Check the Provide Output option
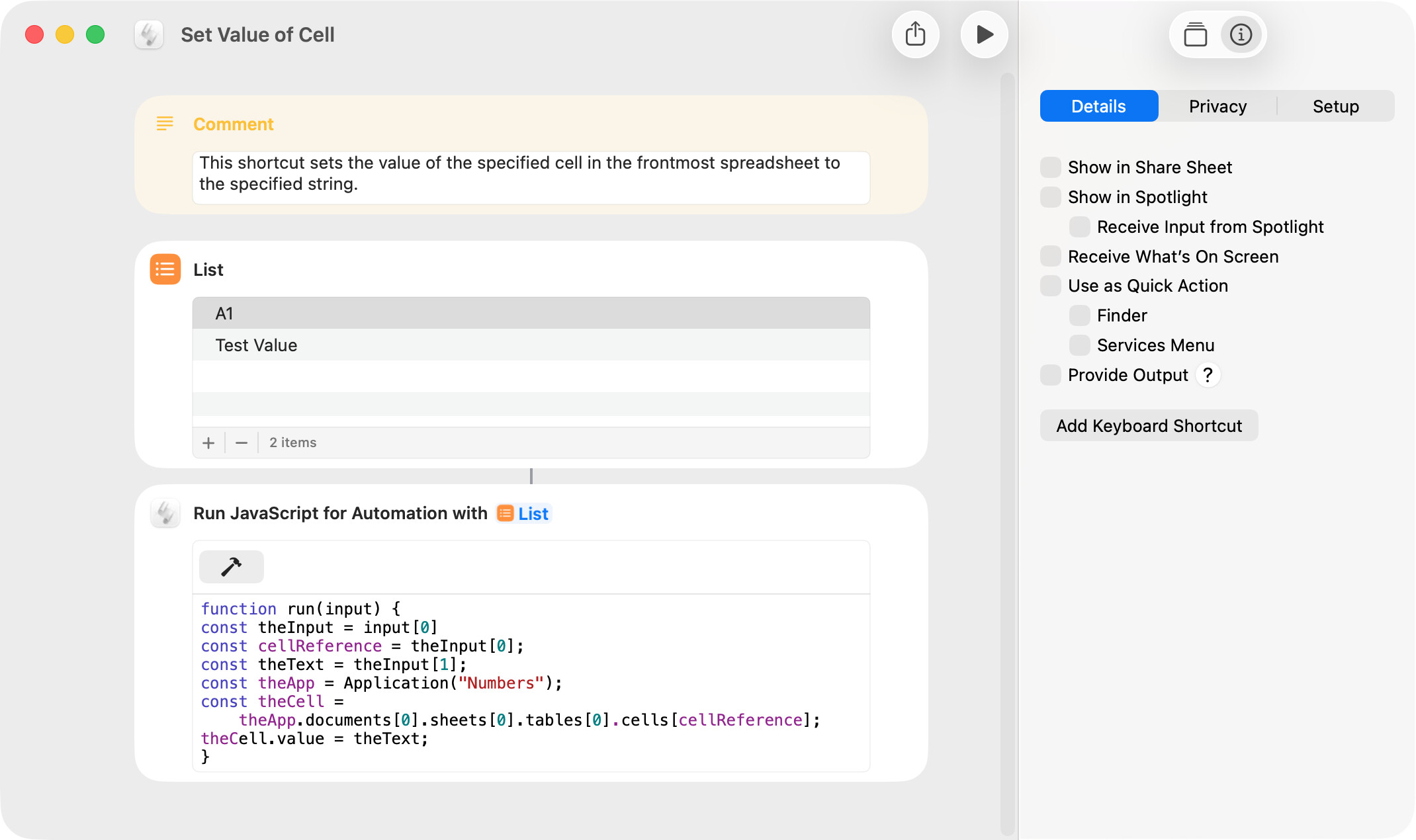Screen dimensions: 1416x840 tap(1050, 375)
